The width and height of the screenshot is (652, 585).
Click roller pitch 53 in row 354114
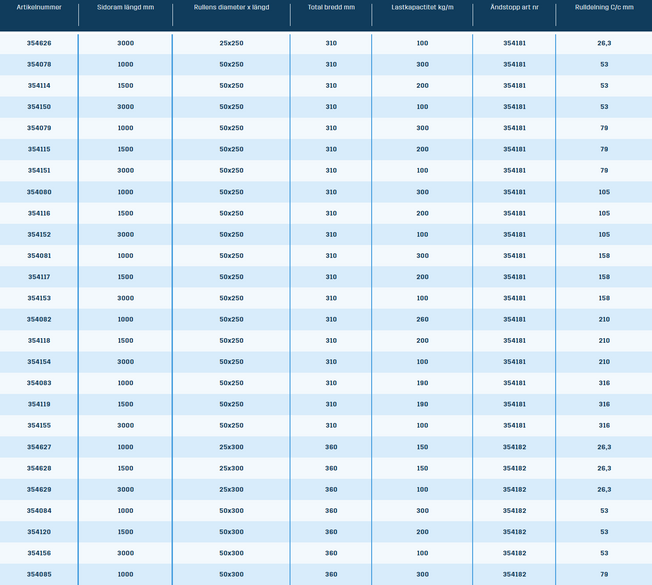604,86
